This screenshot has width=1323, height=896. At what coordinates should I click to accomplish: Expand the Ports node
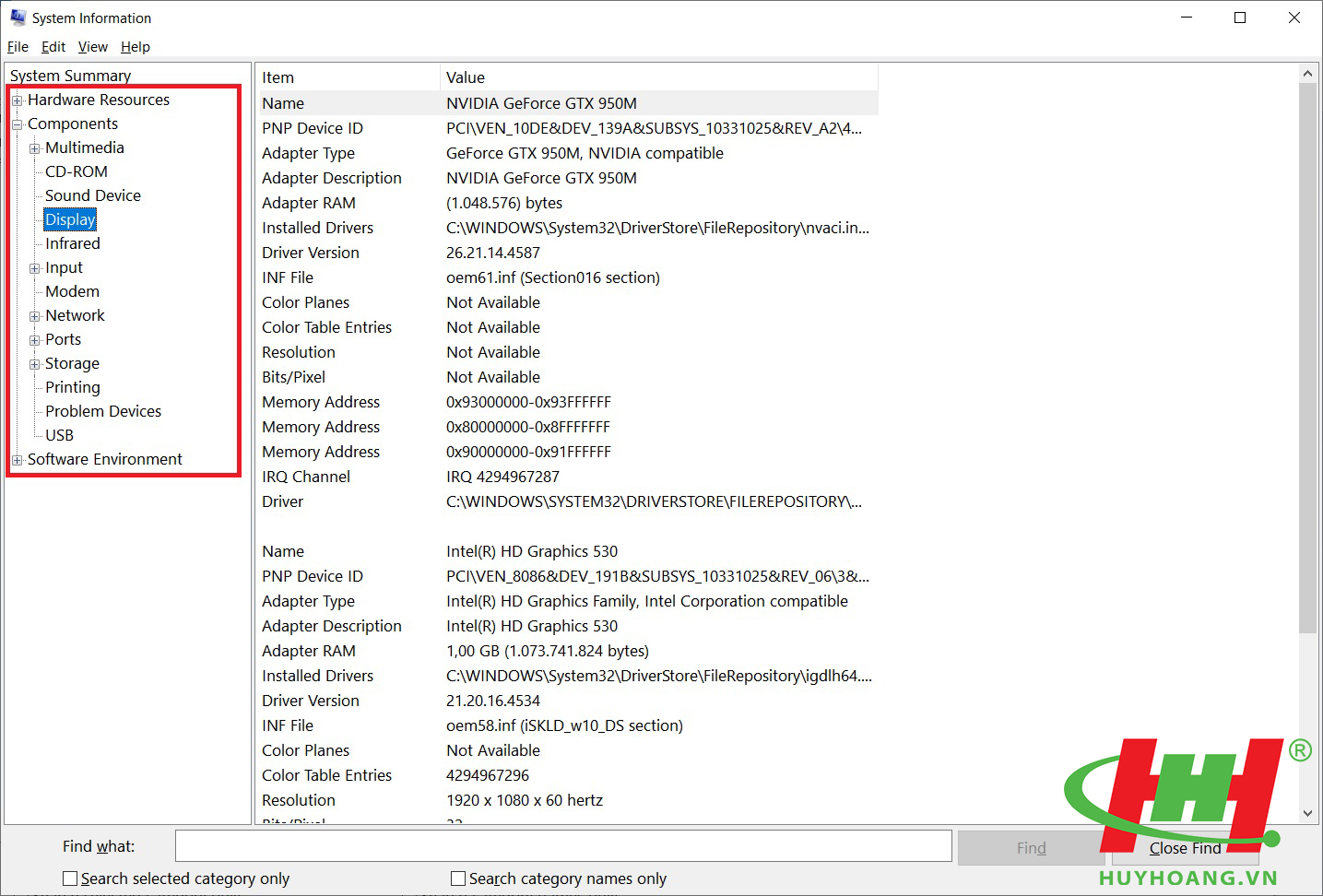34,340
